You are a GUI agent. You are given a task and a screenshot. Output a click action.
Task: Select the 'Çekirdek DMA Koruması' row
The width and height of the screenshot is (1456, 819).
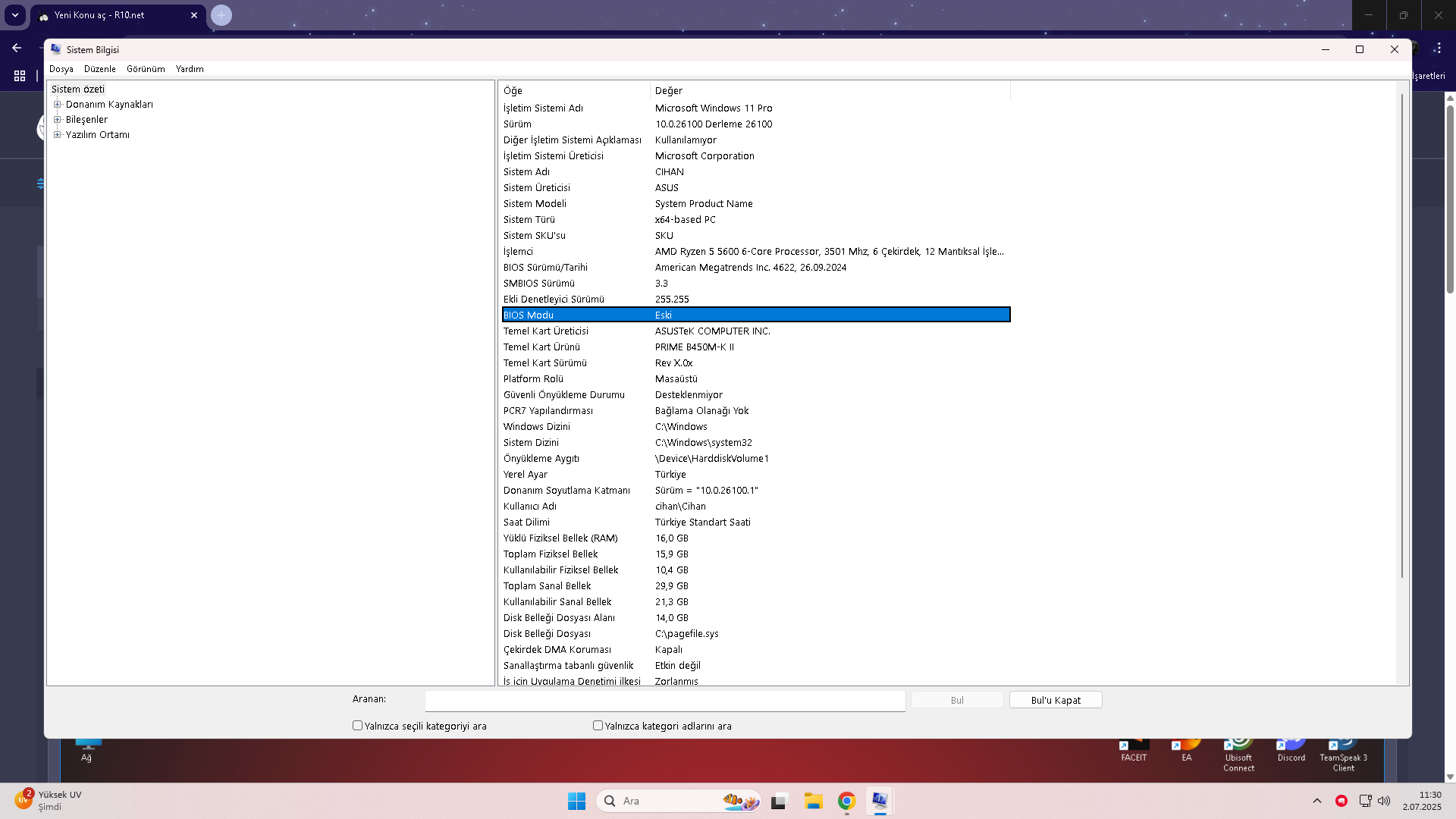pos(756,650)
